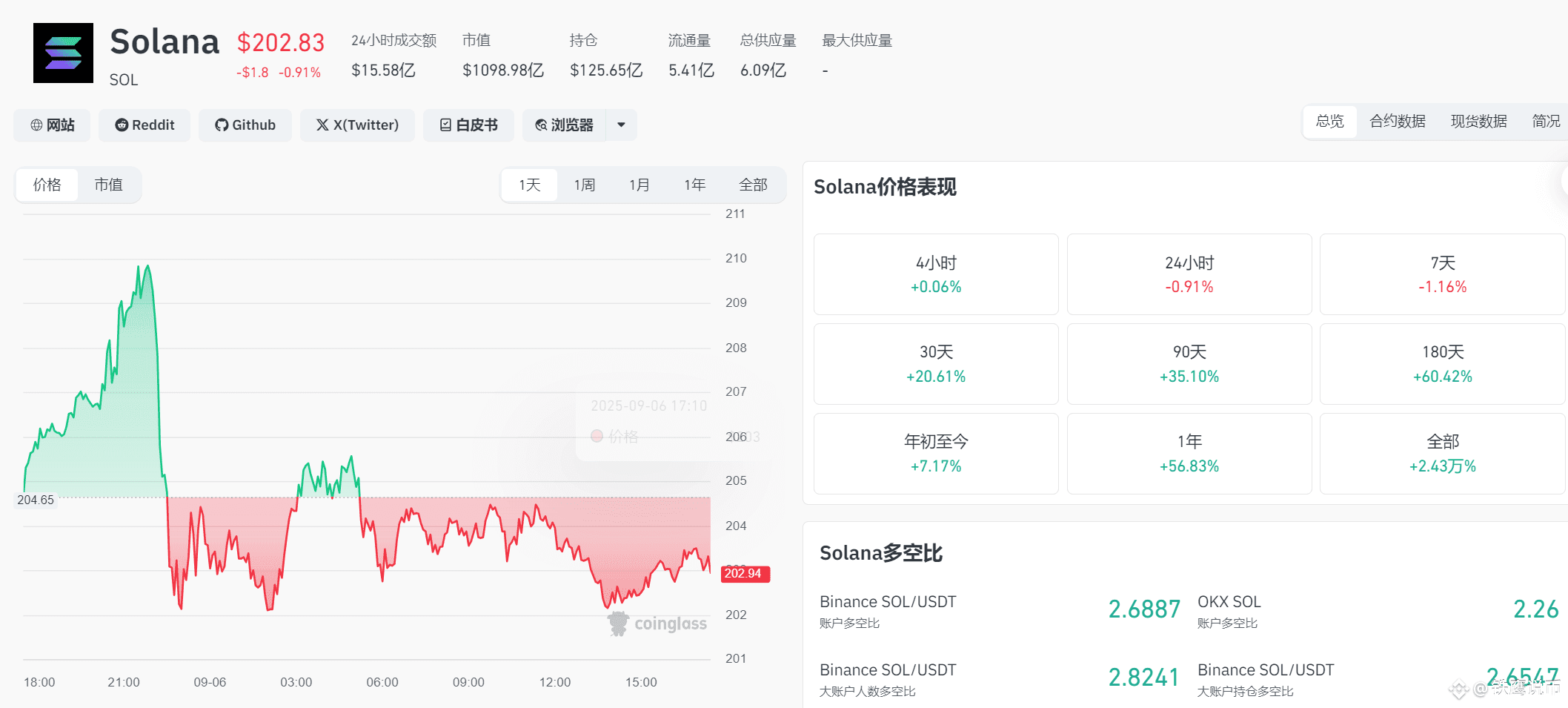The height and width of the screenshot is (708, 1568).
Task: Set chart range to 全部
Action: pos(754,185)
